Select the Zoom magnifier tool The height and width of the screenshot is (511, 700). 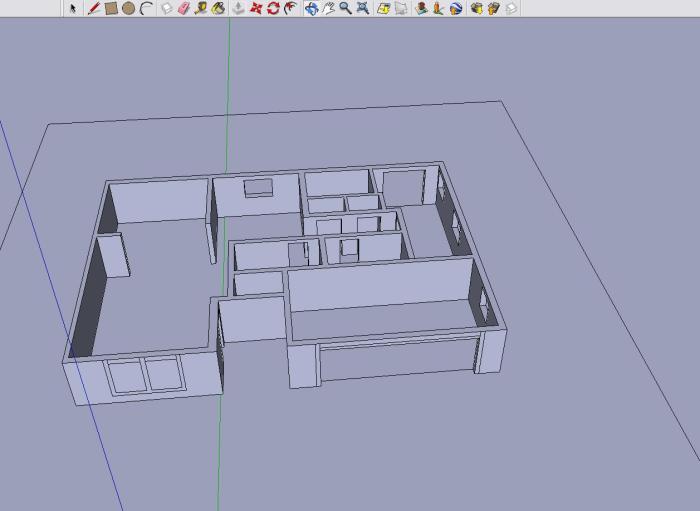click(345, 8)
